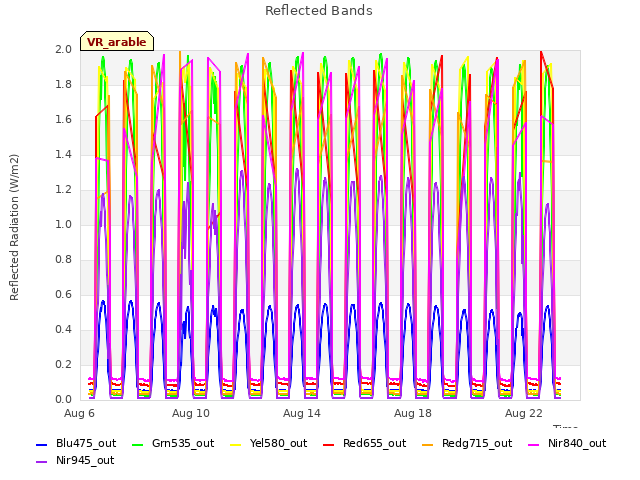The height and width of the screenshot is (480, 640).
Task: Click the 2.0 y-axis tick label
Action: click(63, 50)
